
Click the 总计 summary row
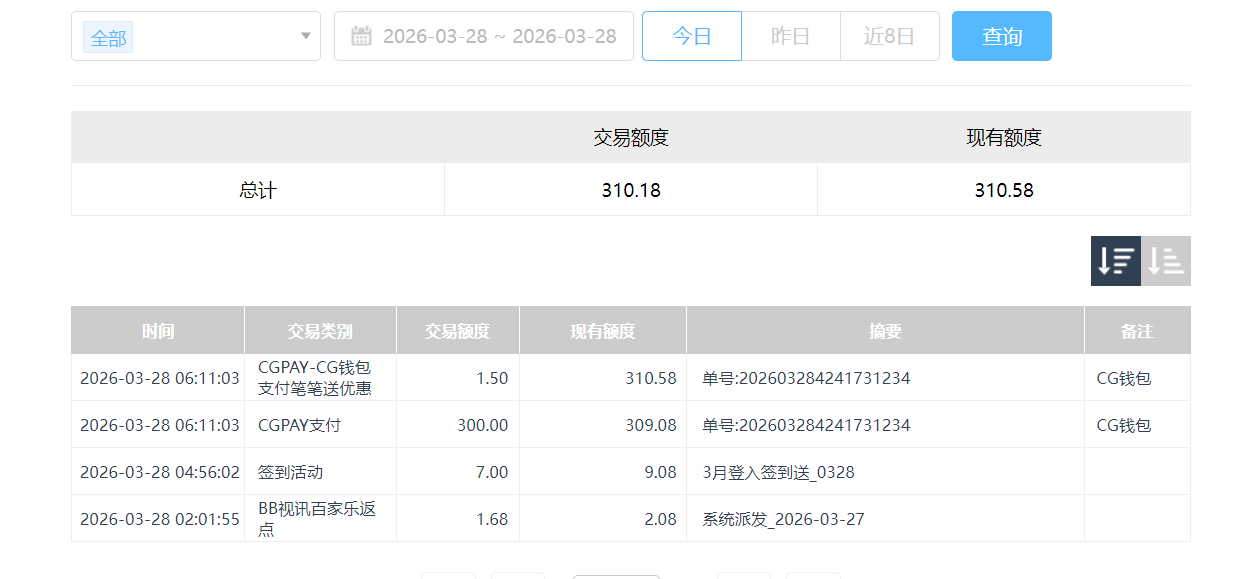[x=257, y=190]
